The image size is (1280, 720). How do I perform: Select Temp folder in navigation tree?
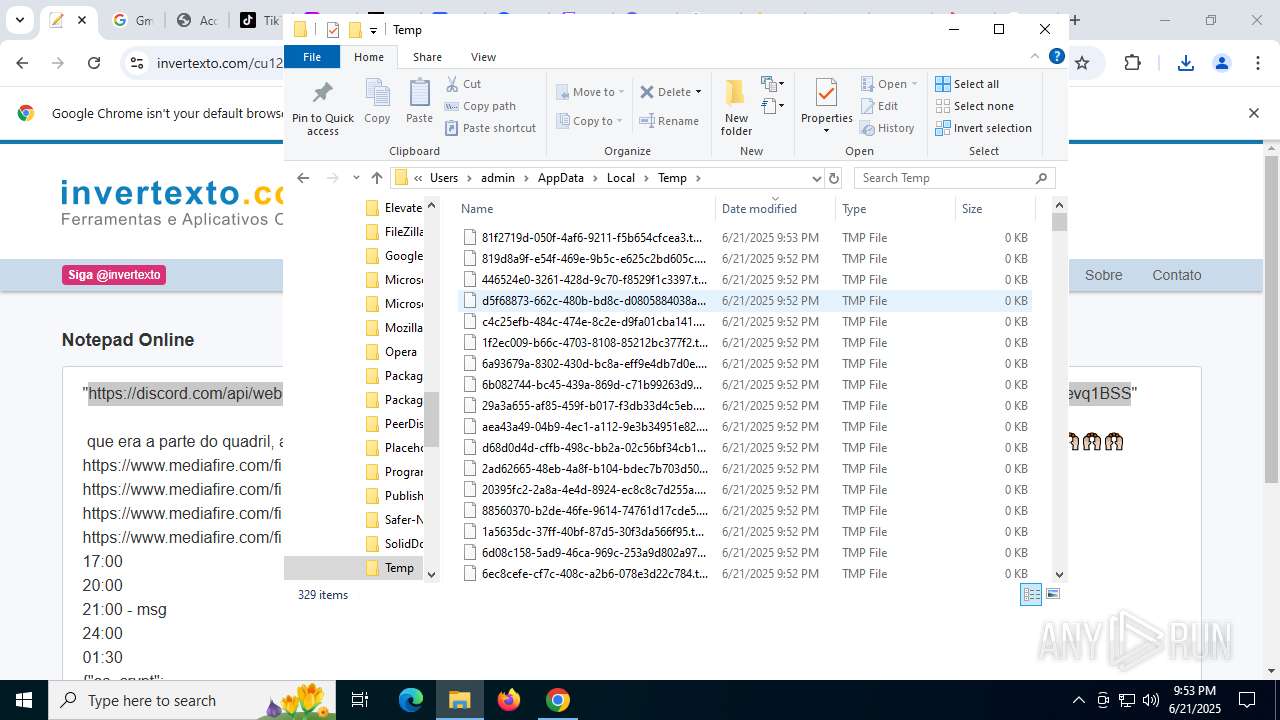click(x=390, y=568)
